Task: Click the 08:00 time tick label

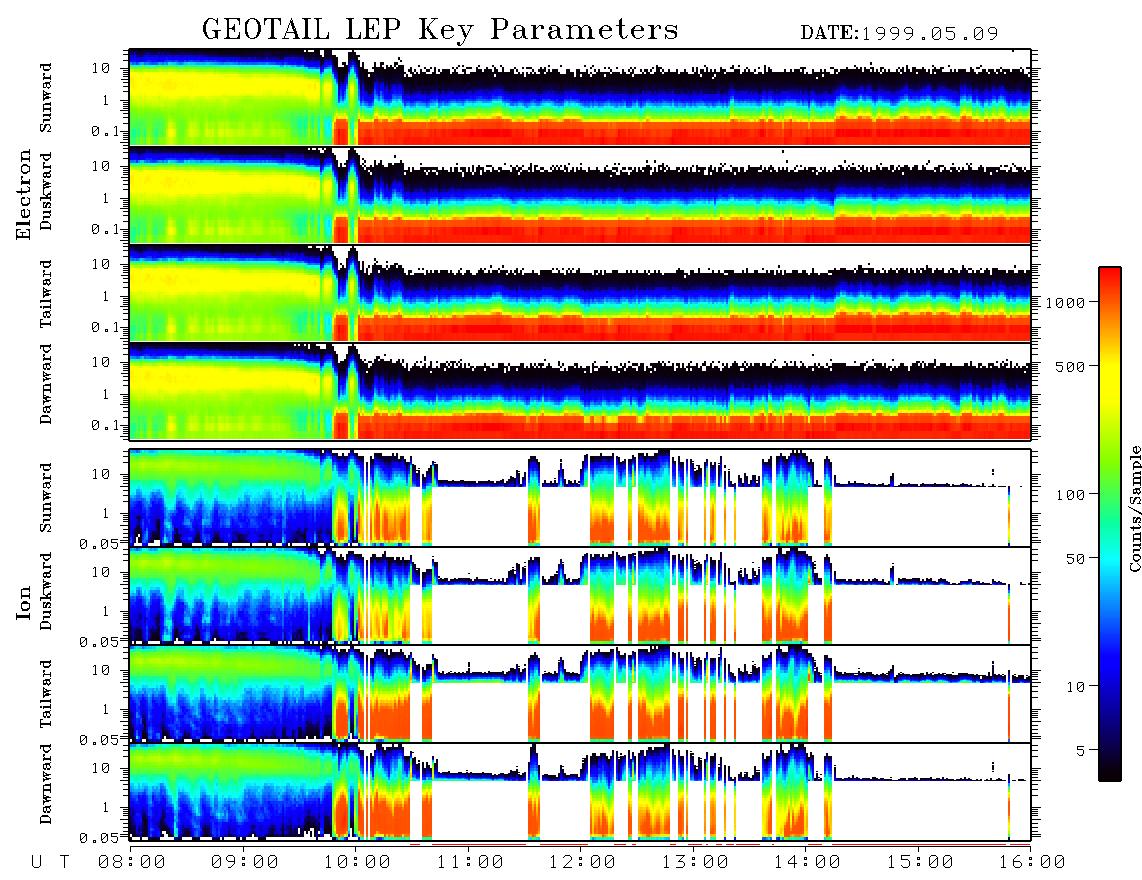Action: (132, 862)
